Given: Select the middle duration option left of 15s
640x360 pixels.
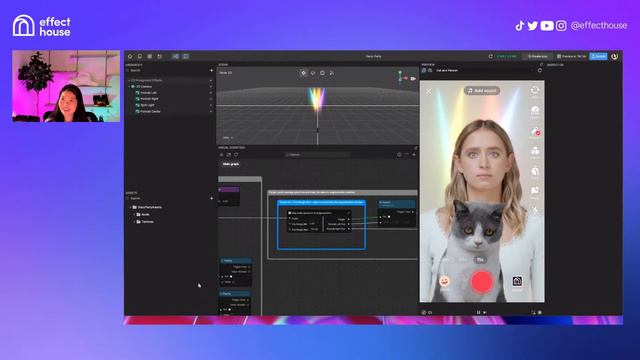Looking at the screenshot, I should [463, 260].
